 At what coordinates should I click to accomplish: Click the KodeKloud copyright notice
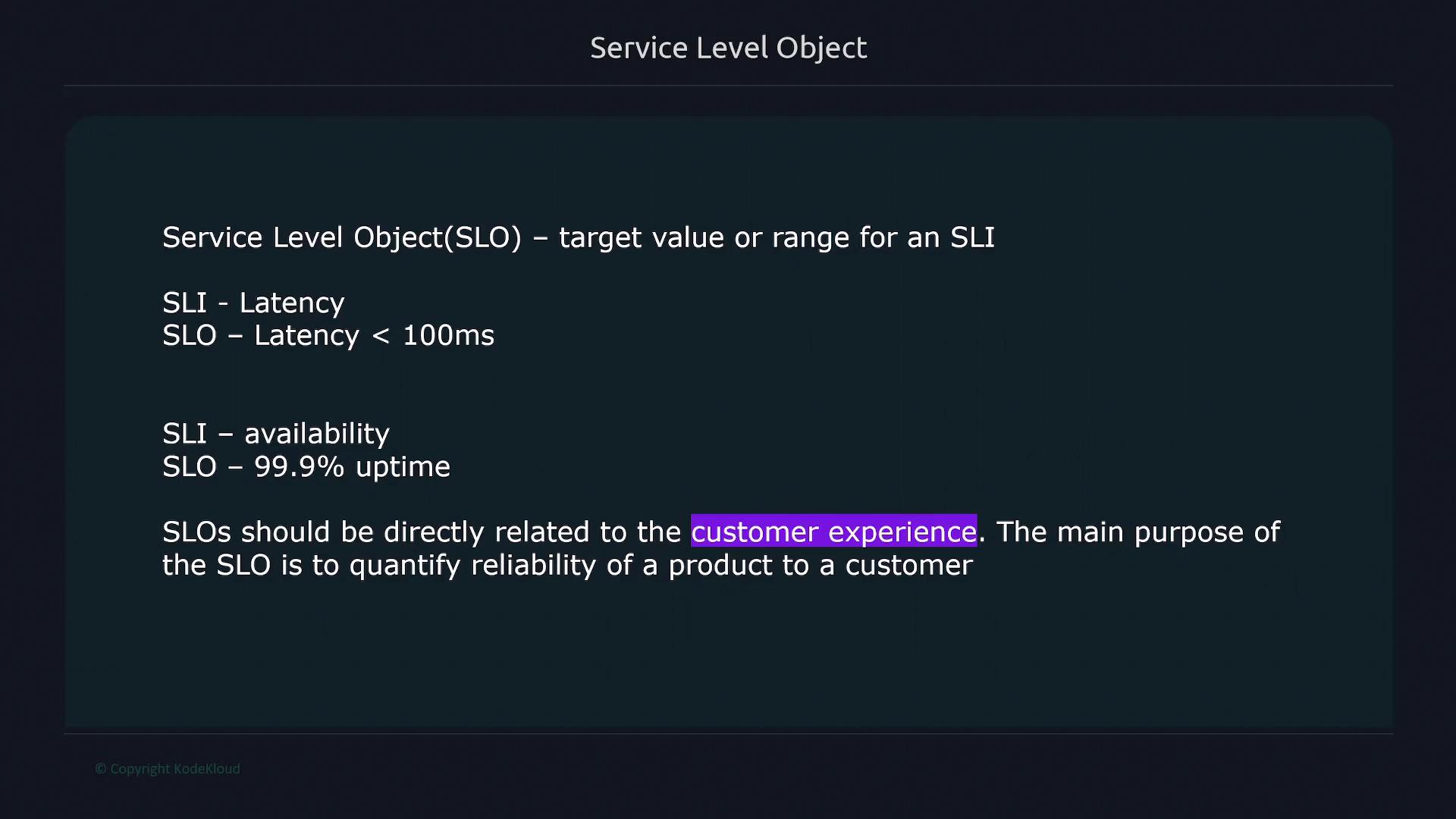[x=168, y=769]
